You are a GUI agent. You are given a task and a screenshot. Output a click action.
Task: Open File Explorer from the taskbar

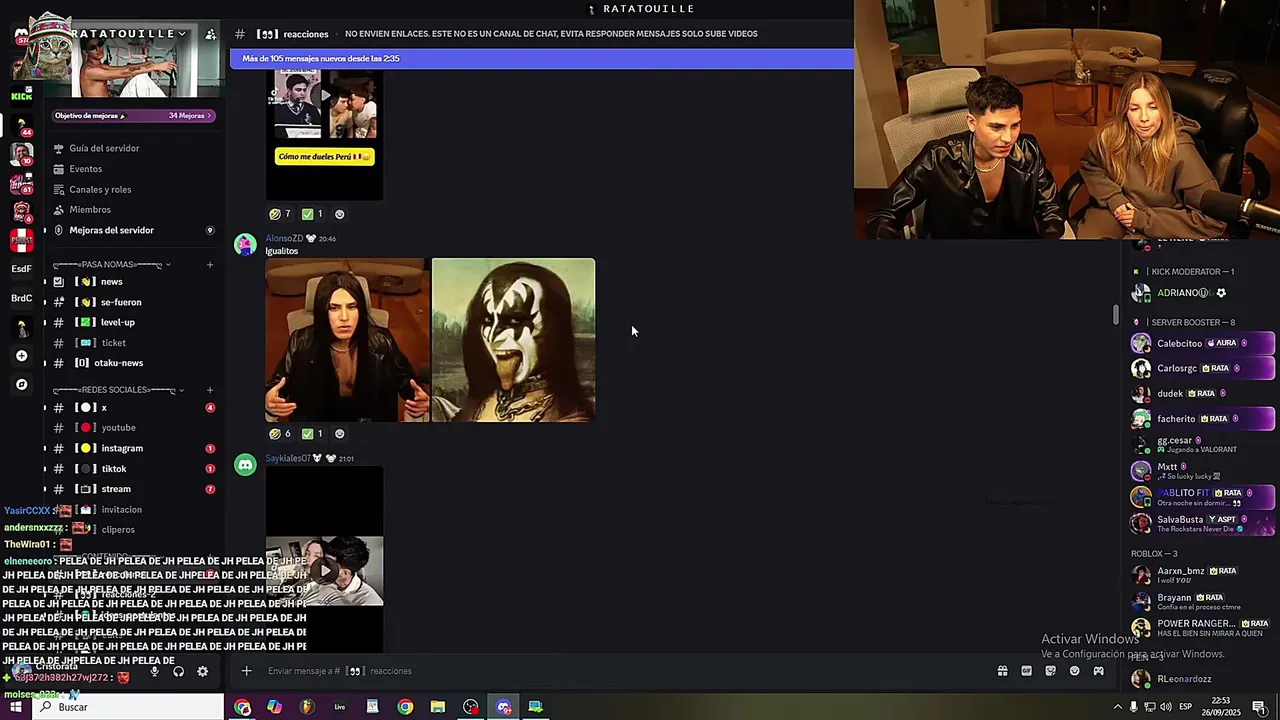(437, 707)
